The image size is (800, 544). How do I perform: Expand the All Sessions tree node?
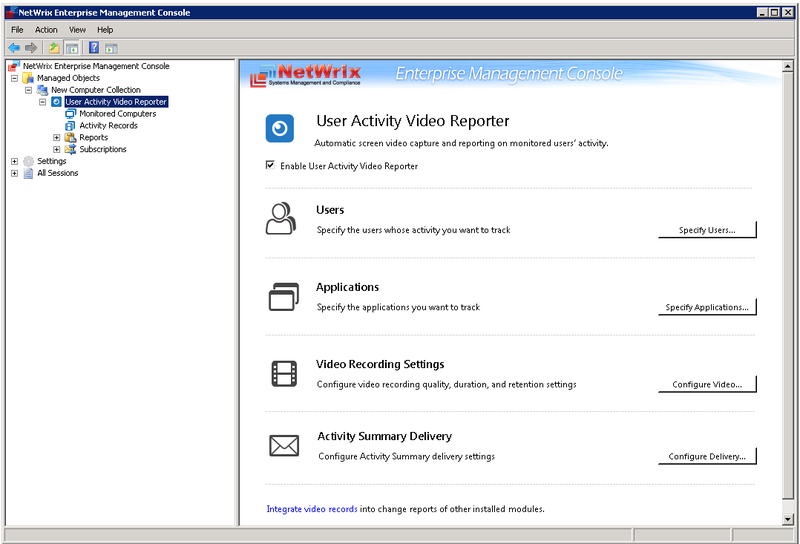coord(14,173)
